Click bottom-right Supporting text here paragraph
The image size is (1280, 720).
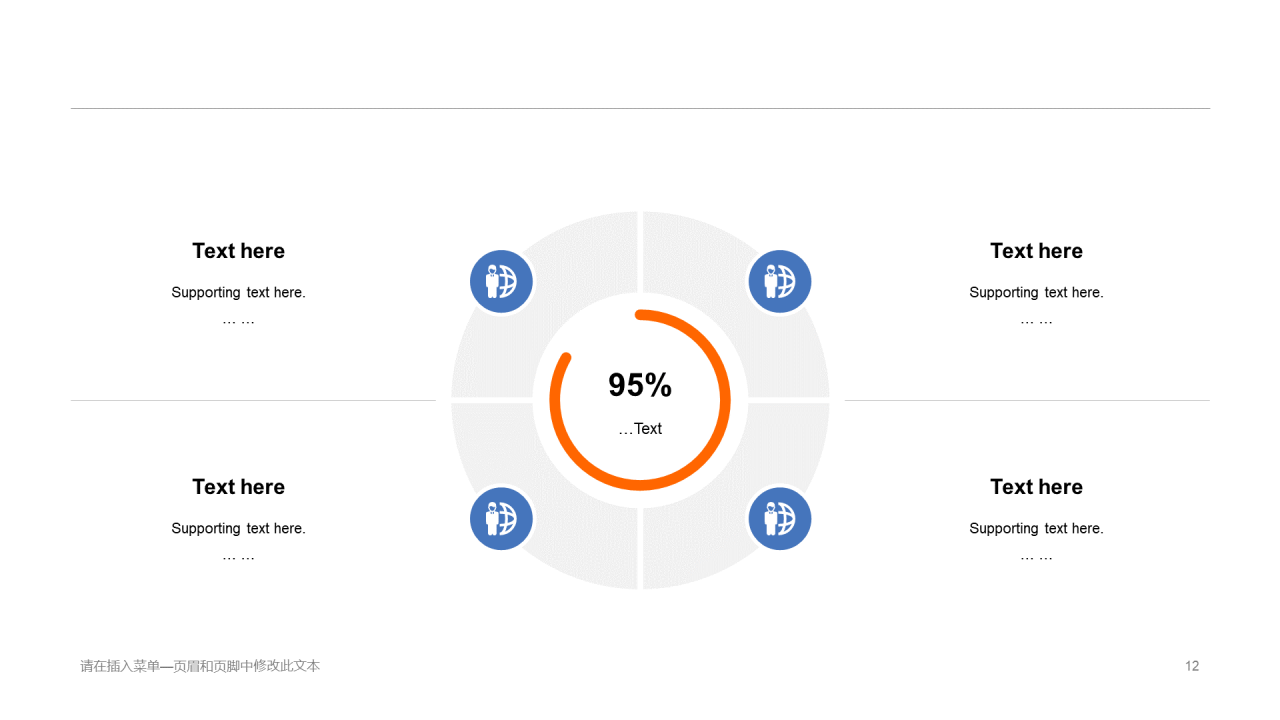1036,529
